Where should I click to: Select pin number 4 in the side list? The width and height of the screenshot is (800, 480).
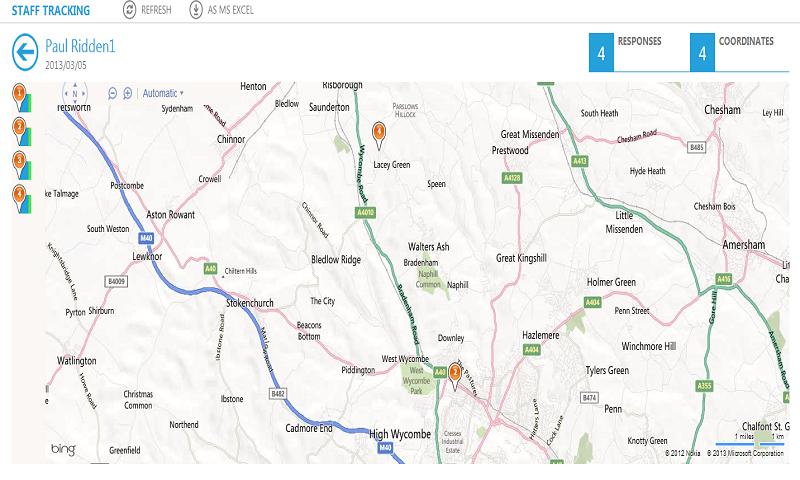coord(19,195)
